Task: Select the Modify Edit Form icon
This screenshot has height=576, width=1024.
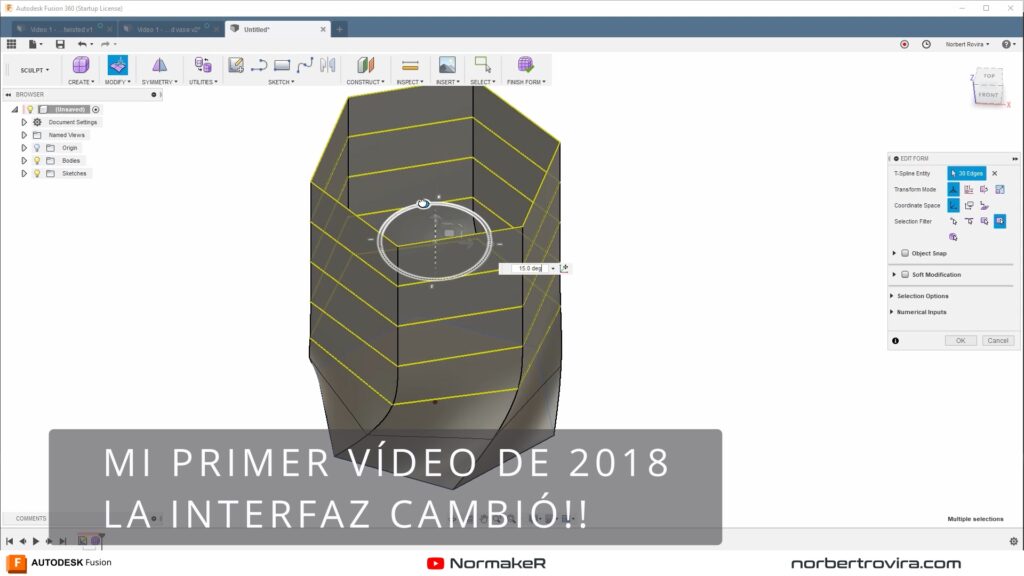Action: pyautogui.click(x=118, y=65)
